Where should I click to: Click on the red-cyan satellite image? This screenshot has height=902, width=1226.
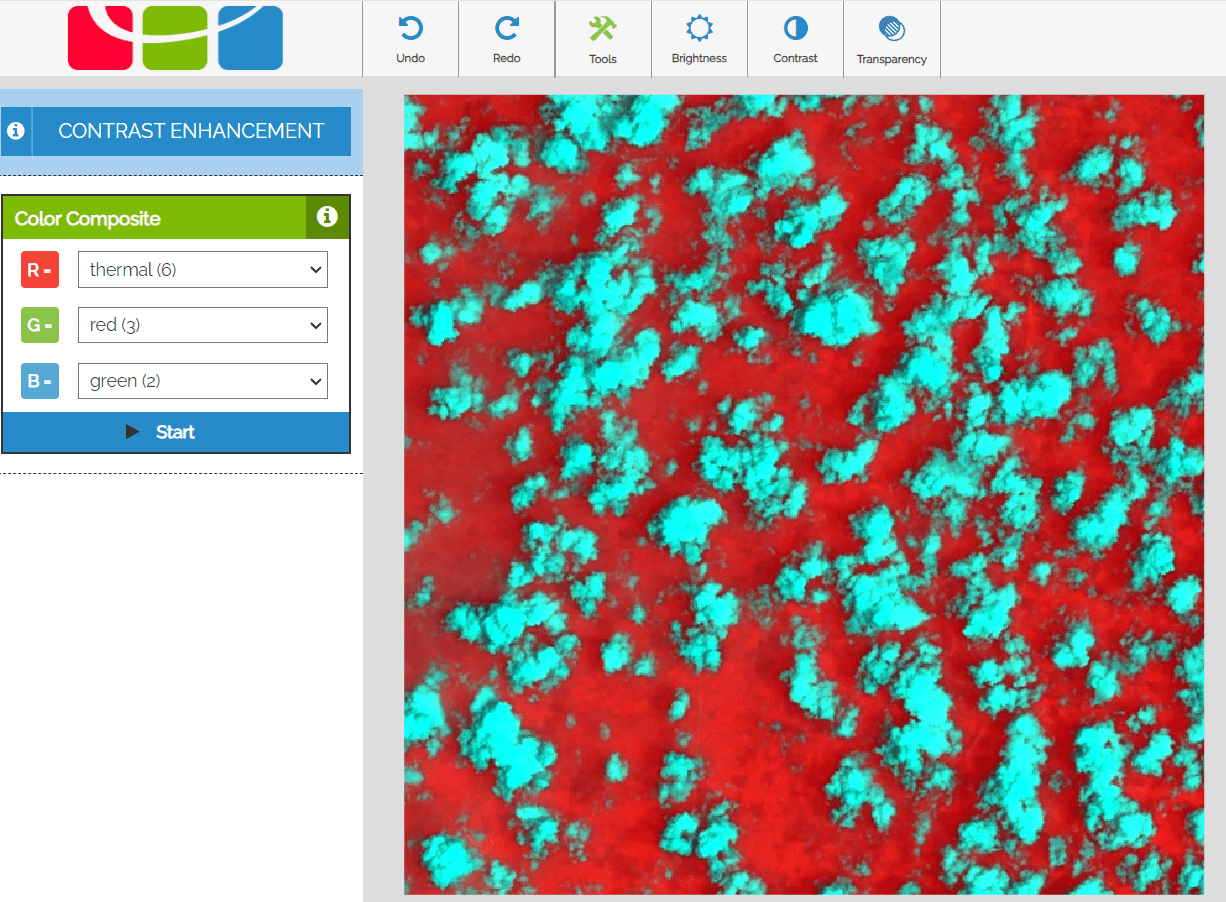[803, 494]
